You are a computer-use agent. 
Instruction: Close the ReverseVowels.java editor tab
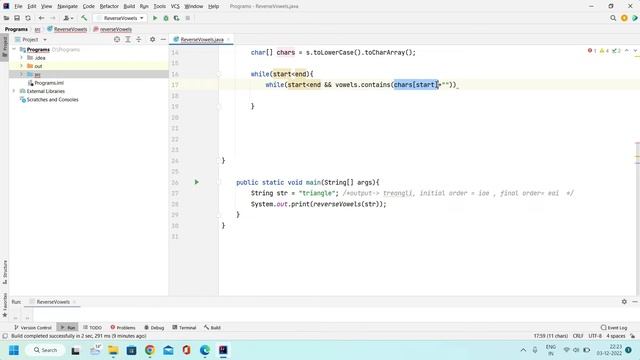click(x=229, y=40)
